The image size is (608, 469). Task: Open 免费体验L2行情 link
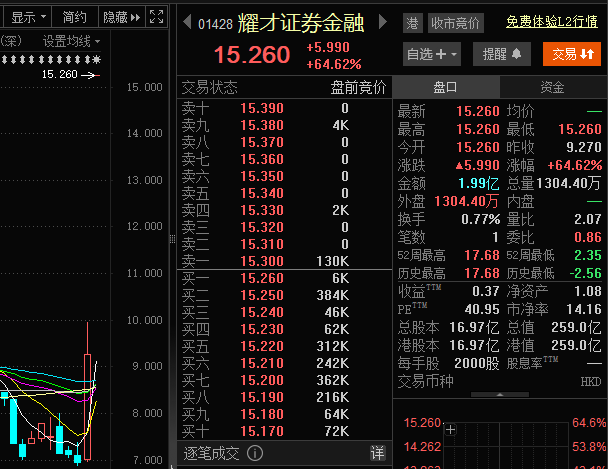552,22
